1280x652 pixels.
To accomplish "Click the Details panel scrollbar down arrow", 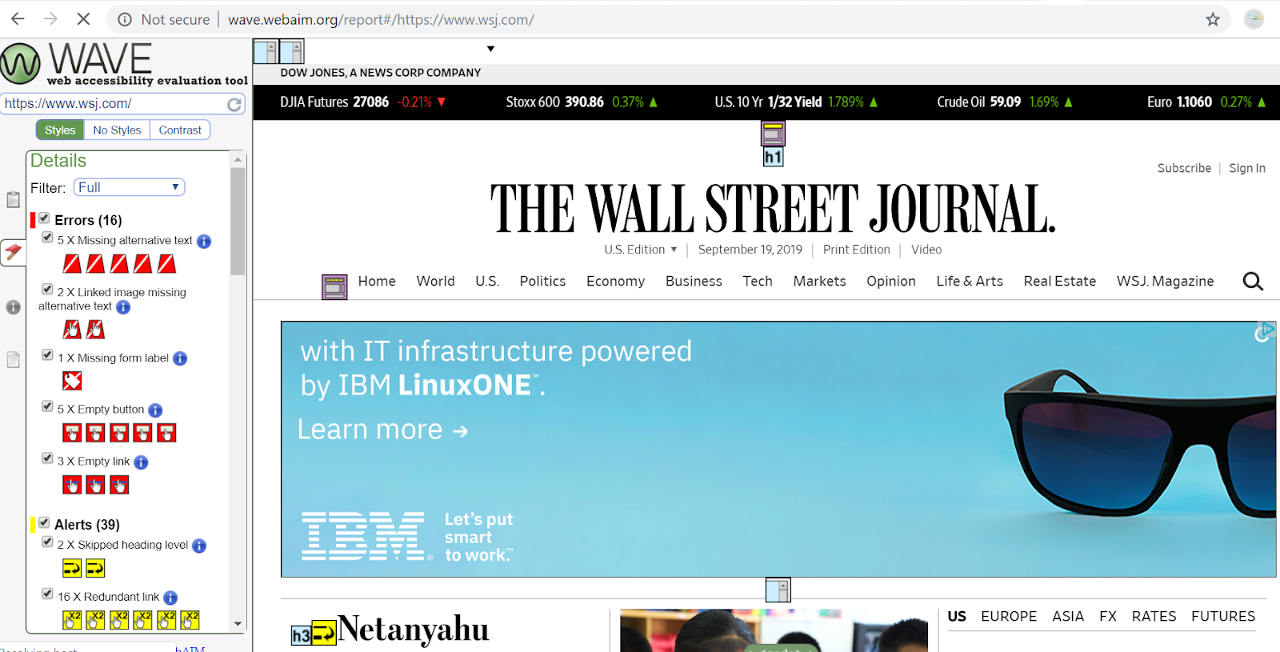I will coord(237,623).
